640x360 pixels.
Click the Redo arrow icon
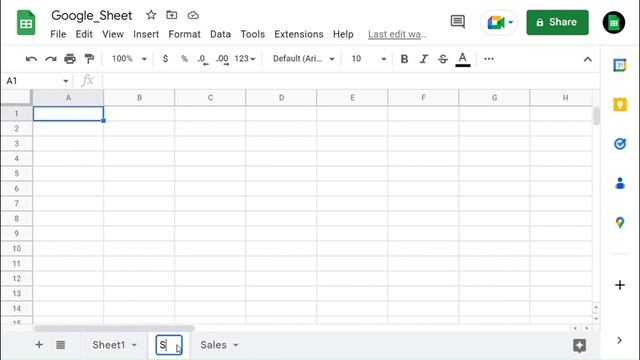(x=51, y=59)
